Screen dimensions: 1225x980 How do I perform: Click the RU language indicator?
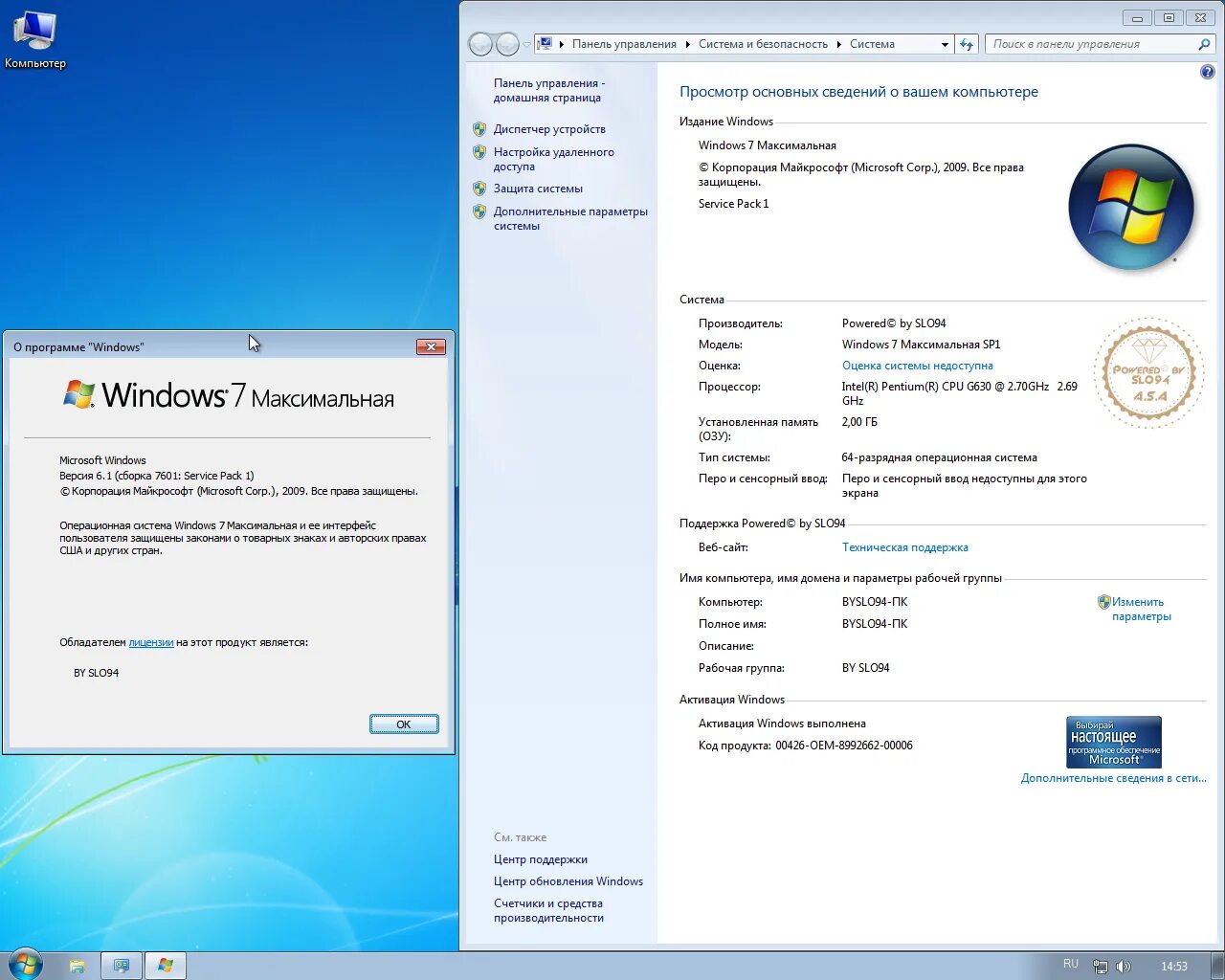click(x=1071, y=964)
